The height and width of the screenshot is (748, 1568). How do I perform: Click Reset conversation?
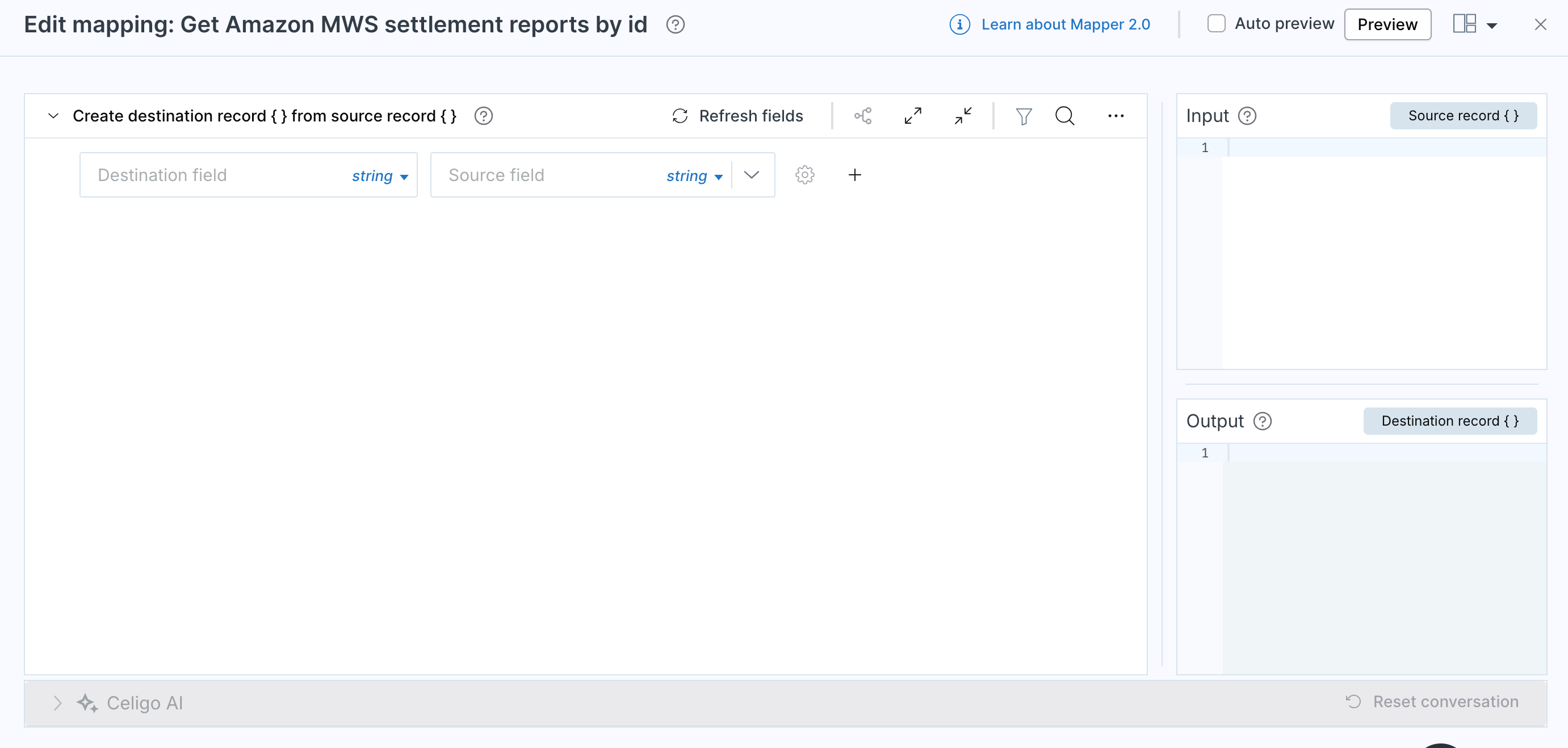(1432, 701)
